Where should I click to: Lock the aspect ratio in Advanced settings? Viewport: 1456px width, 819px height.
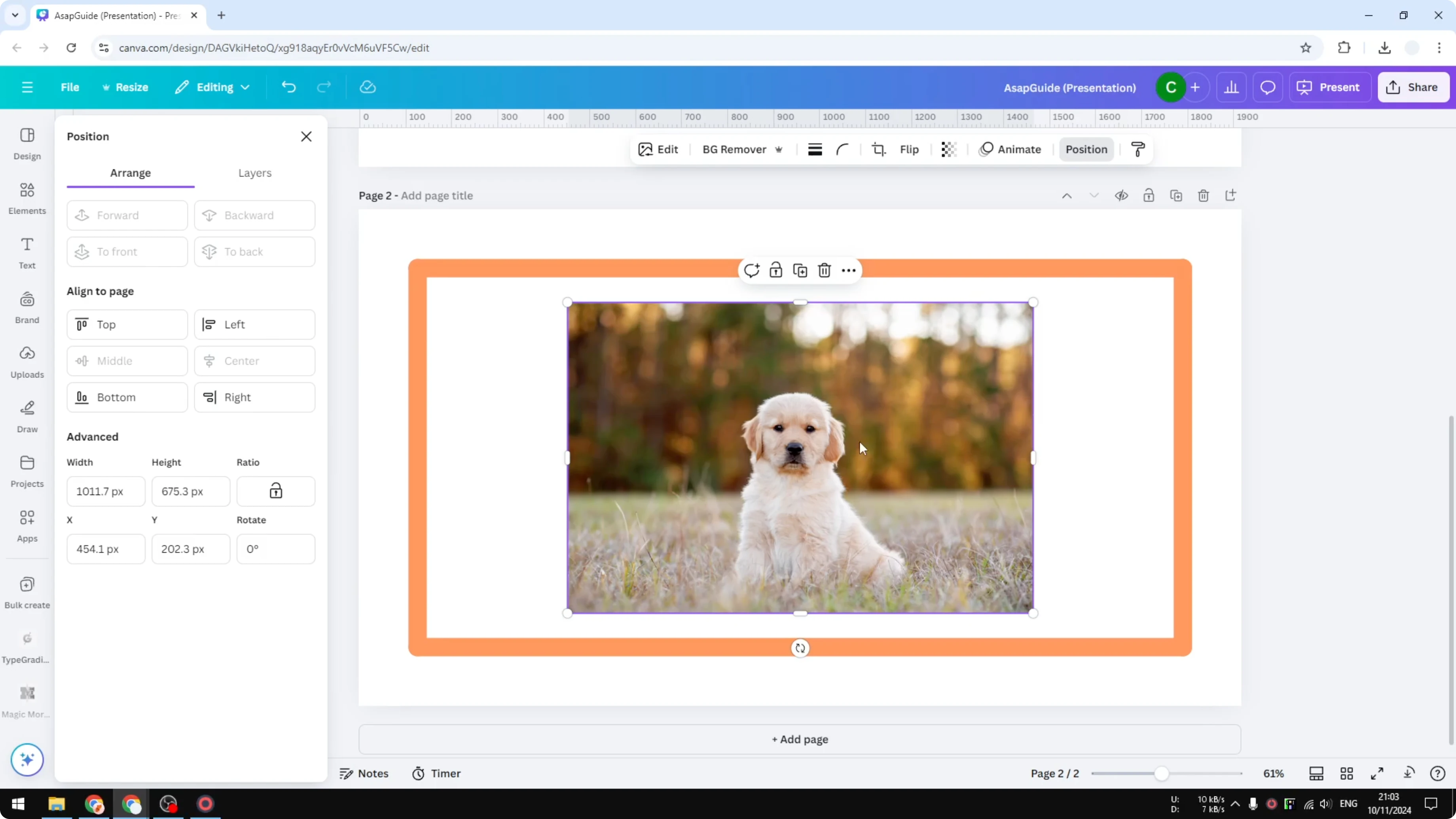pyautogui.click(x=276, y=491)
